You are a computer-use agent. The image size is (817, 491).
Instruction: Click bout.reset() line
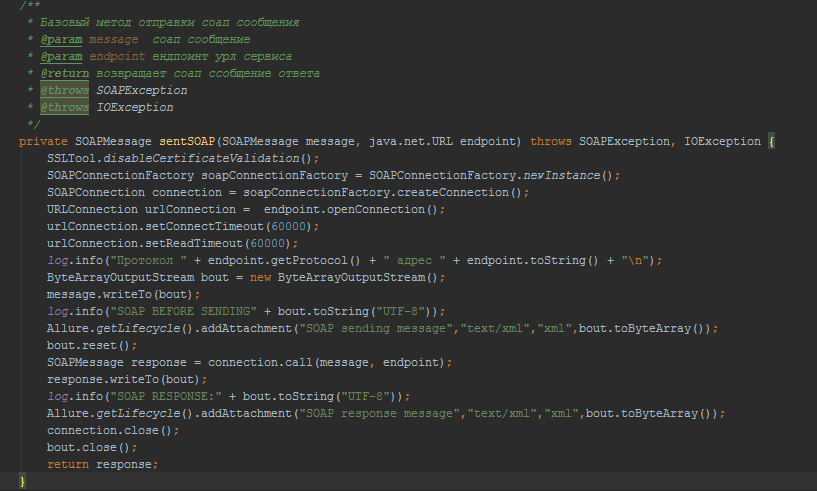[92, 346]
